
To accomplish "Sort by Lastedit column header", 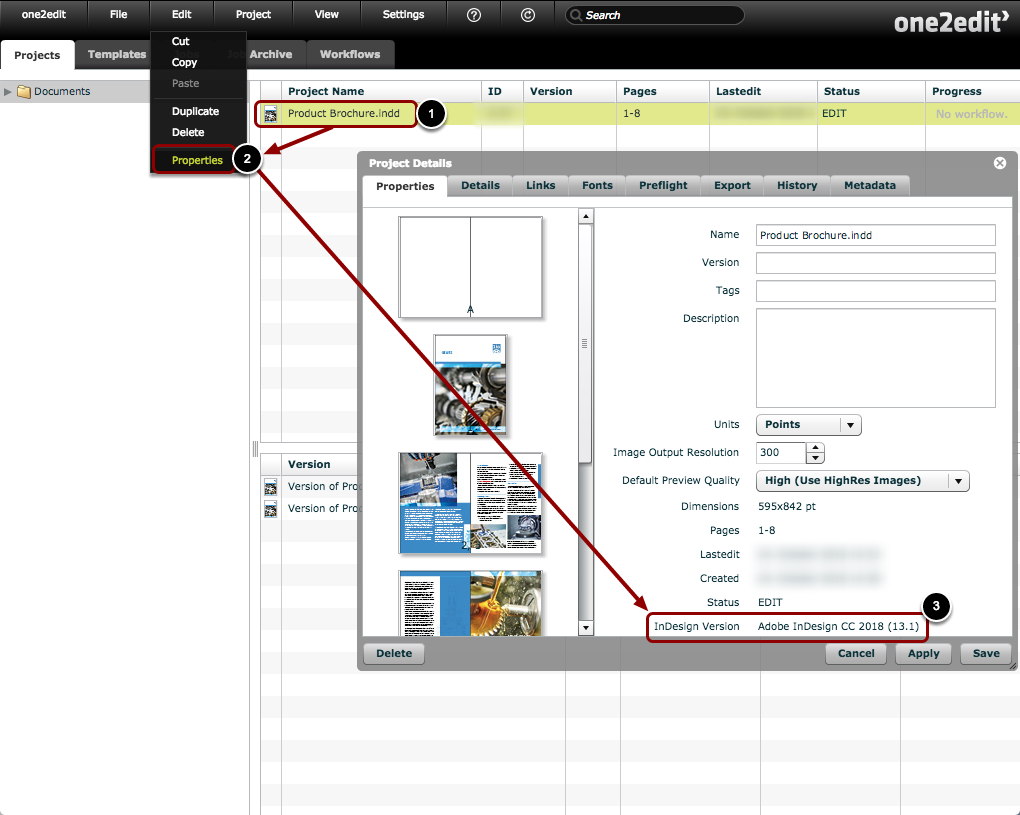I will [x=763, y=92].
